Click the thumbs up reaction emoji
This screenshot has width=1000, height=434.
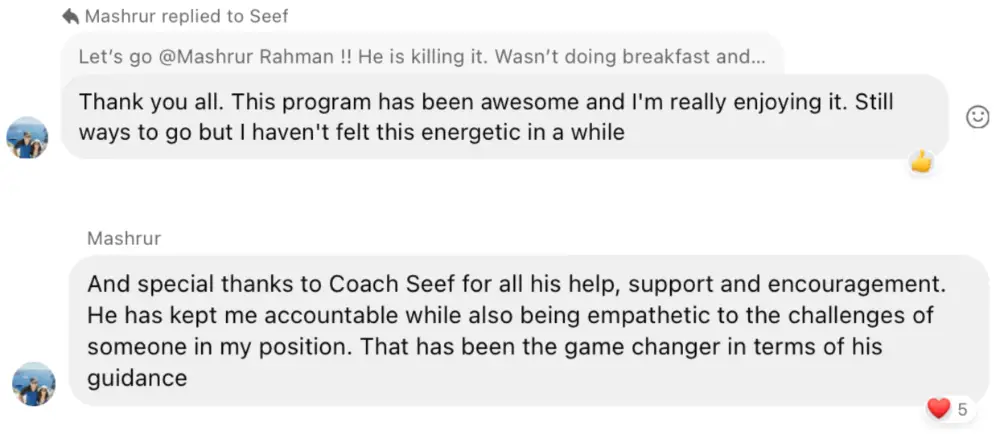pyautogui.click(x=921, y=162)
